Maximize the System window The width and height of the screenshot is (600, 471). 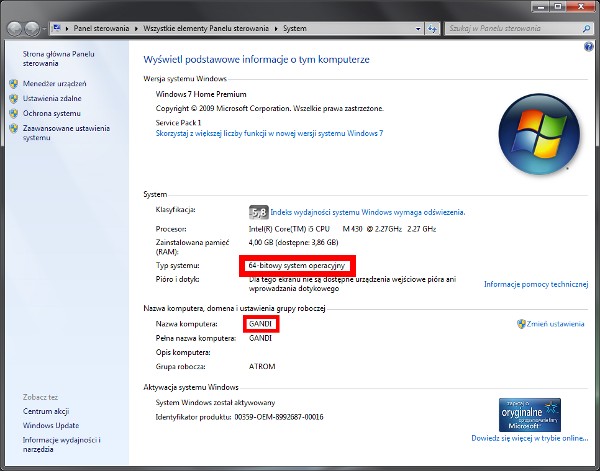[558, 7]
